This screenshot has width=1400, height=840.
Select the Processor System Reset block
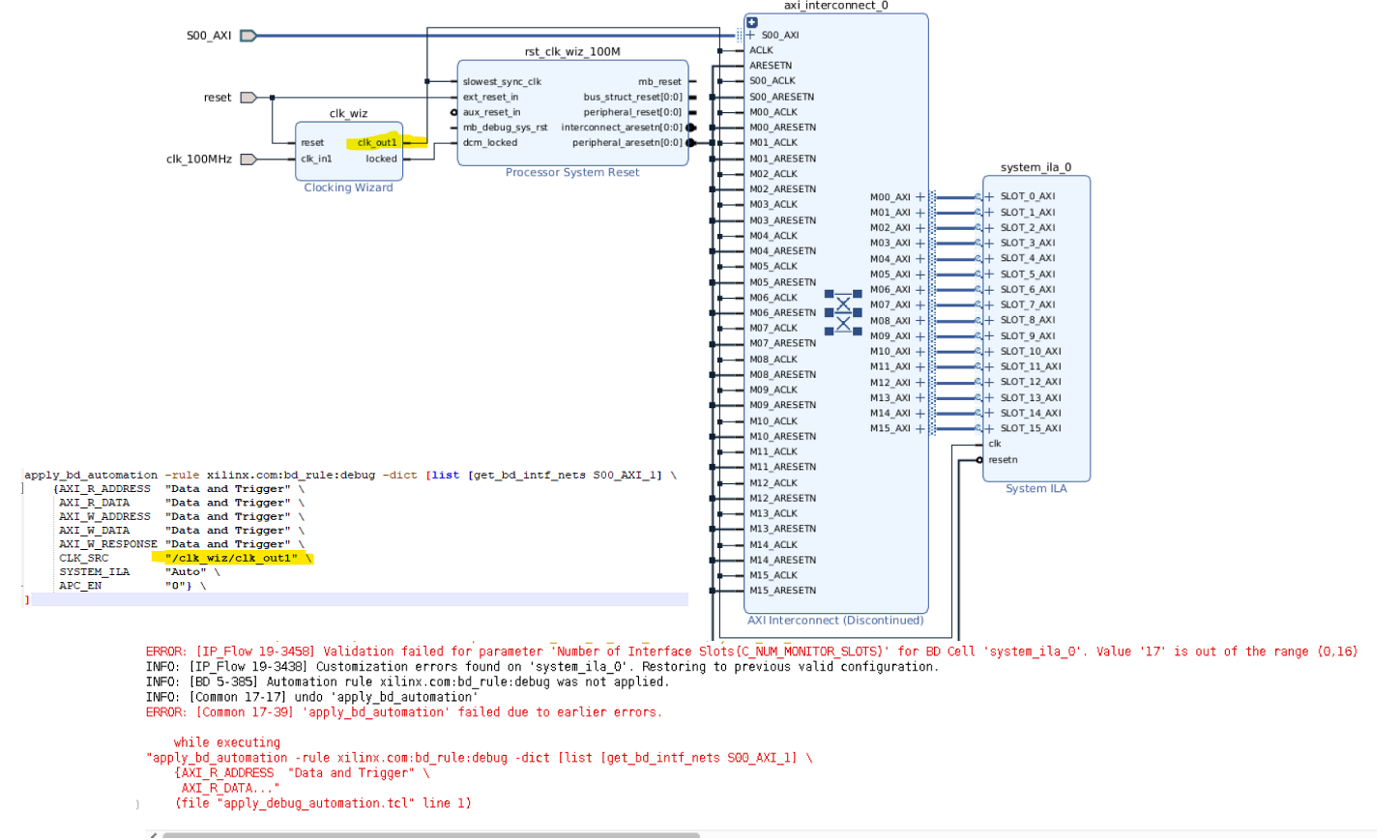(572, 116)
